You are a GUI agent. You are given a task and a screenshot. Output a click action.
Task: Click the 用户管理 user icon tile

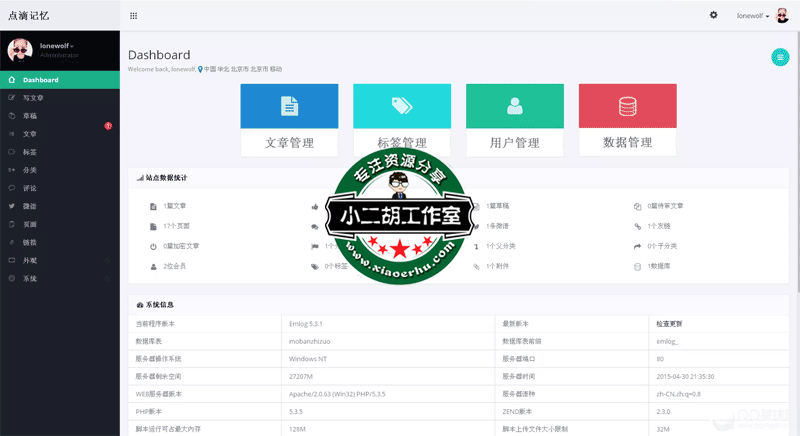click(x=514, y=106)
